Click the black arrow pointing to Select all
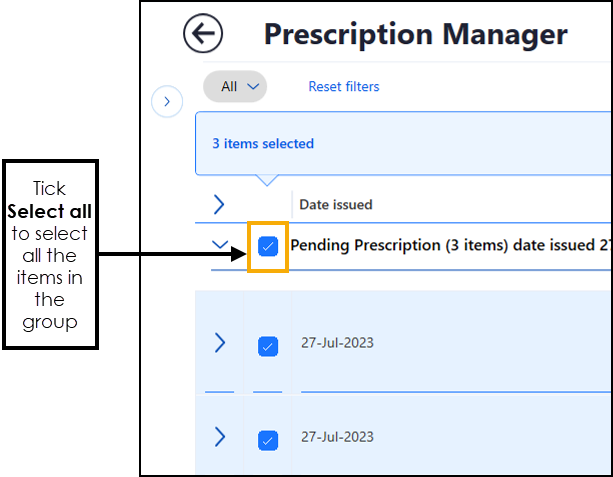The height and width of the screenshot is (477, 613). [170, 254]
